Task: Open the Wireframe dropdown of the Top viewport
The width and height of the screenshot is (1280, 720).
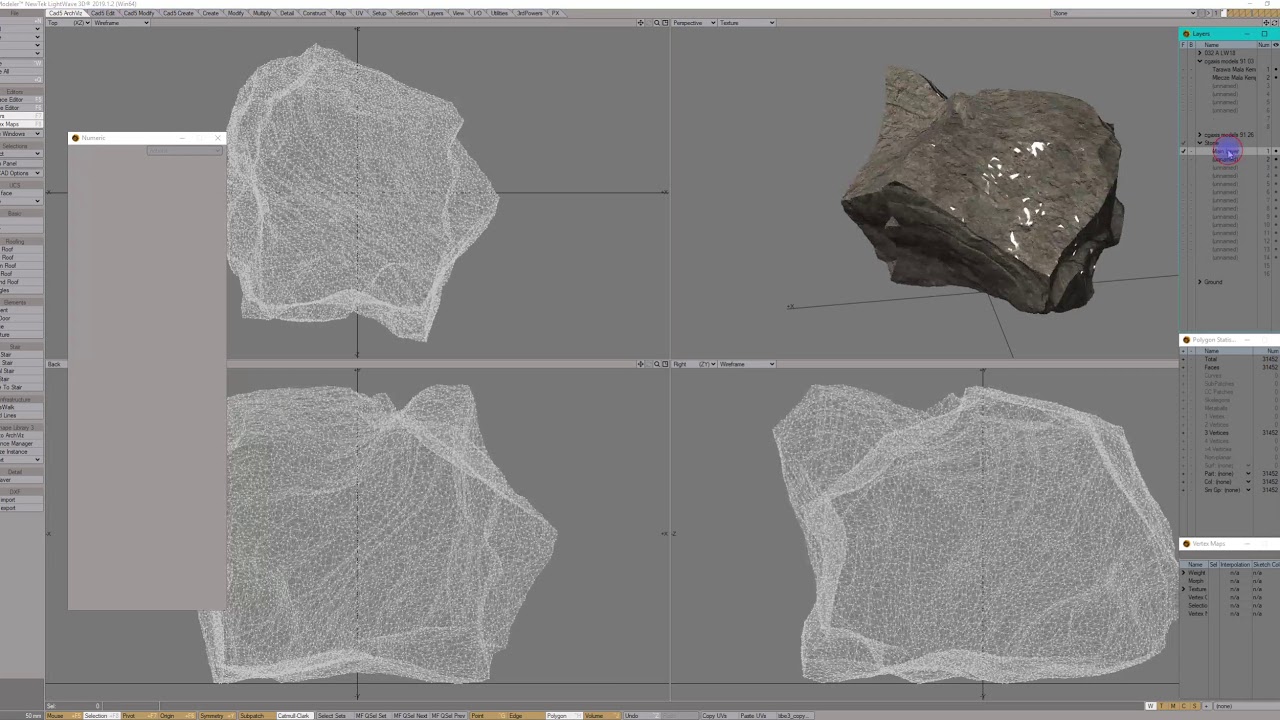Action: [120, 23]
